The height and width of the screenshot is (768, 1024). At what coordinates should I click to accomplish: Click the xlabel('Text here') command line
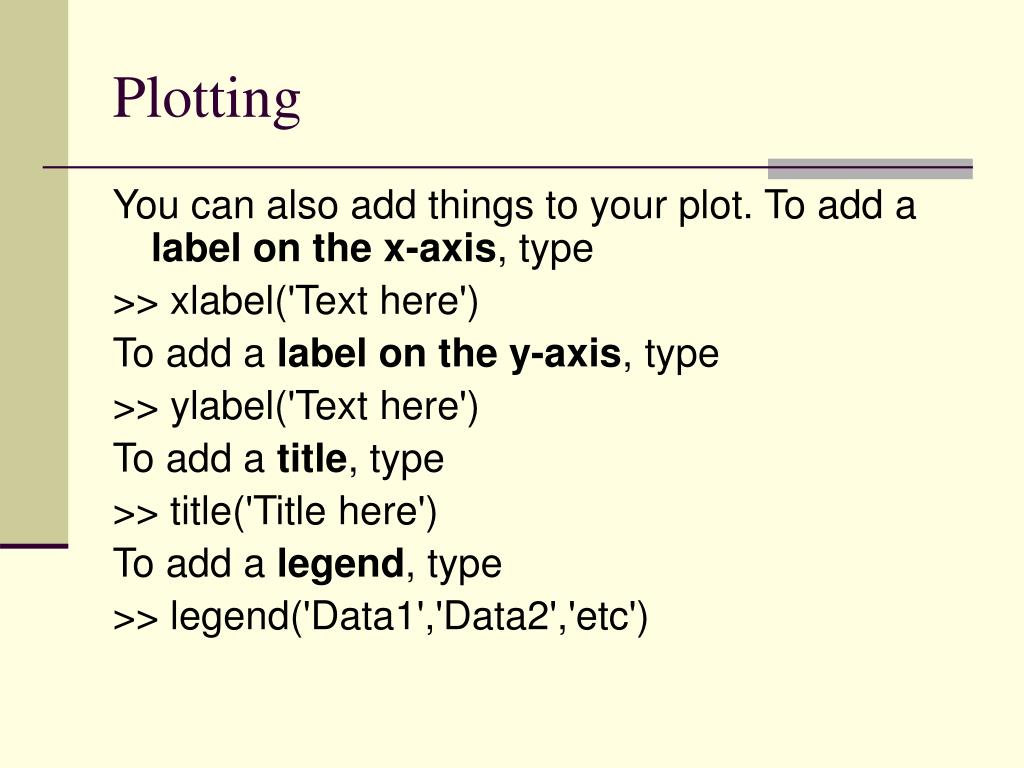pyautogui.click(x=296, y=302)
